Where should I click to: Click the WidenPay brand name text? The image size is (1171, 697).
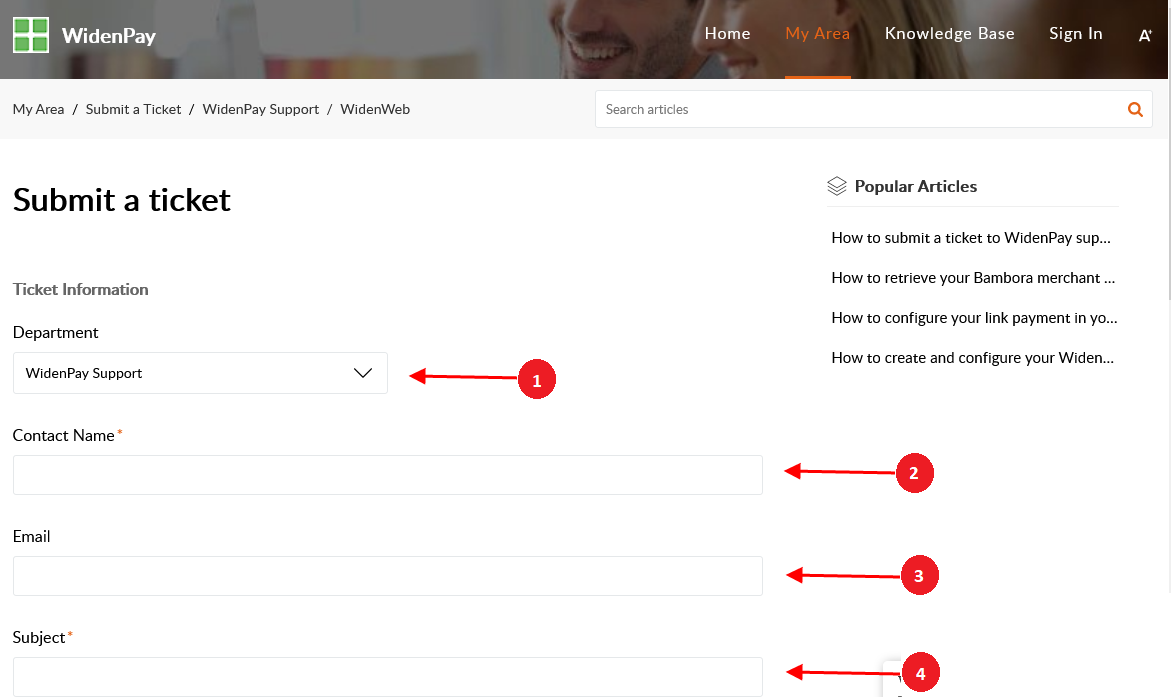(x=109, y=36)
